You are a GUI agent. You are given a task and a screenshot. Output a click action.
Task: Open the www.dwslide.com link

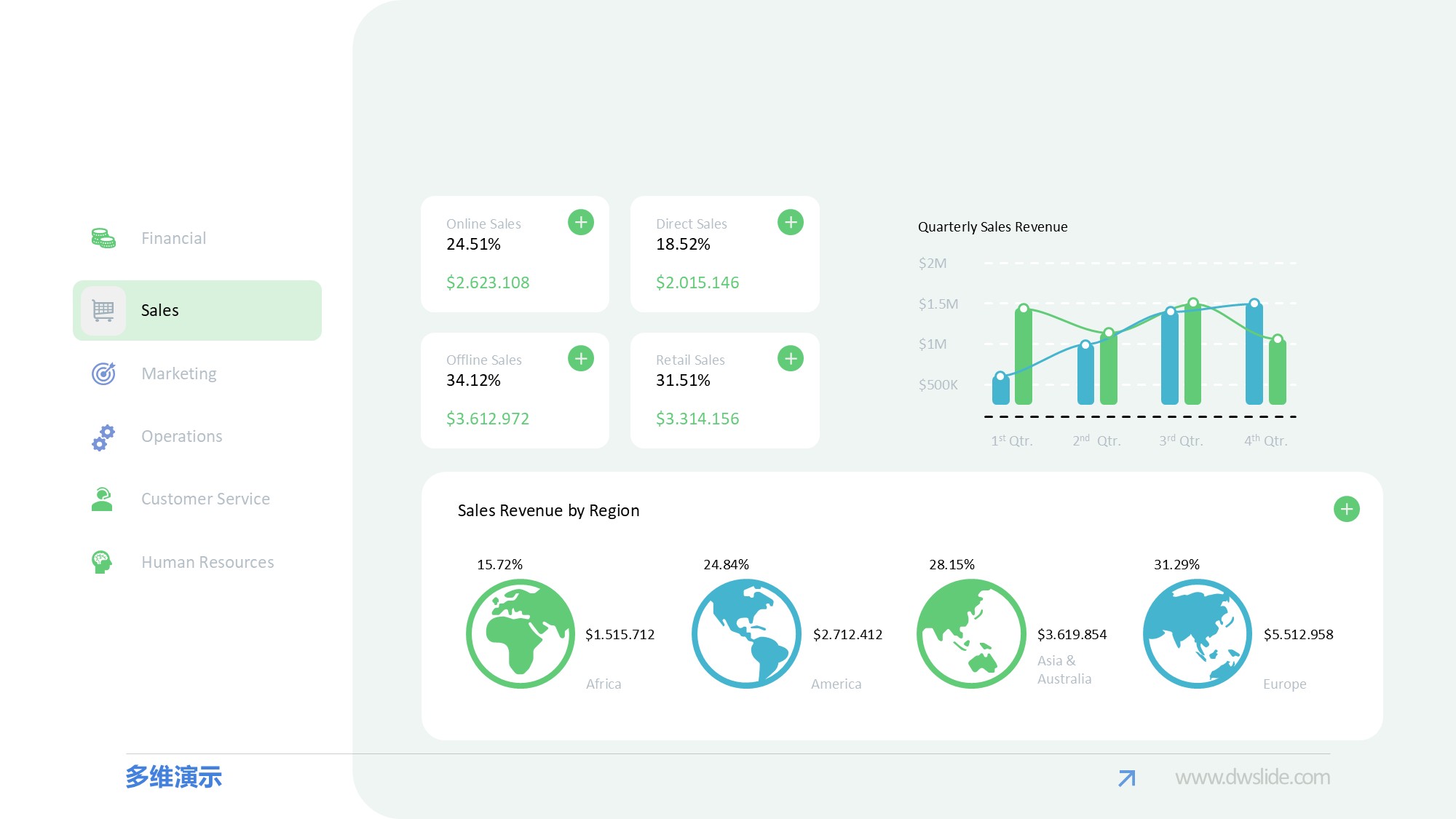click(x=1252, y=778)
